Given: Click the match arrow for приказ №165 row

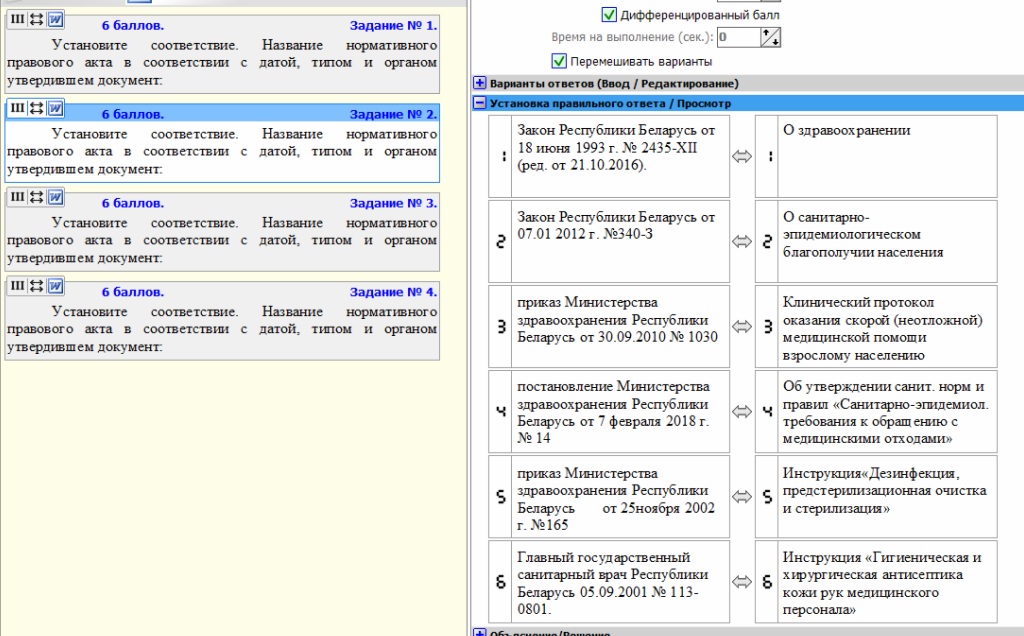Looking at the screenshot, I should point(742,497).
